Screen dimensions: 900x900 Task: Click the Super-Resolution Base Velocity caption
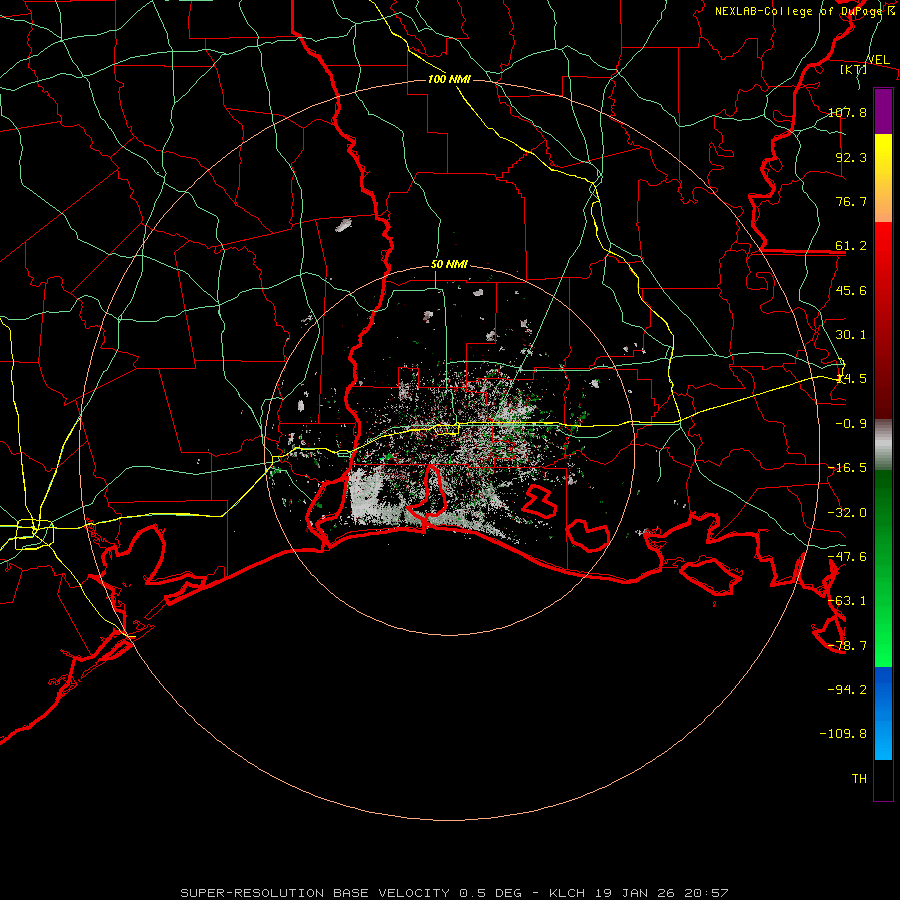pos(454,893)
